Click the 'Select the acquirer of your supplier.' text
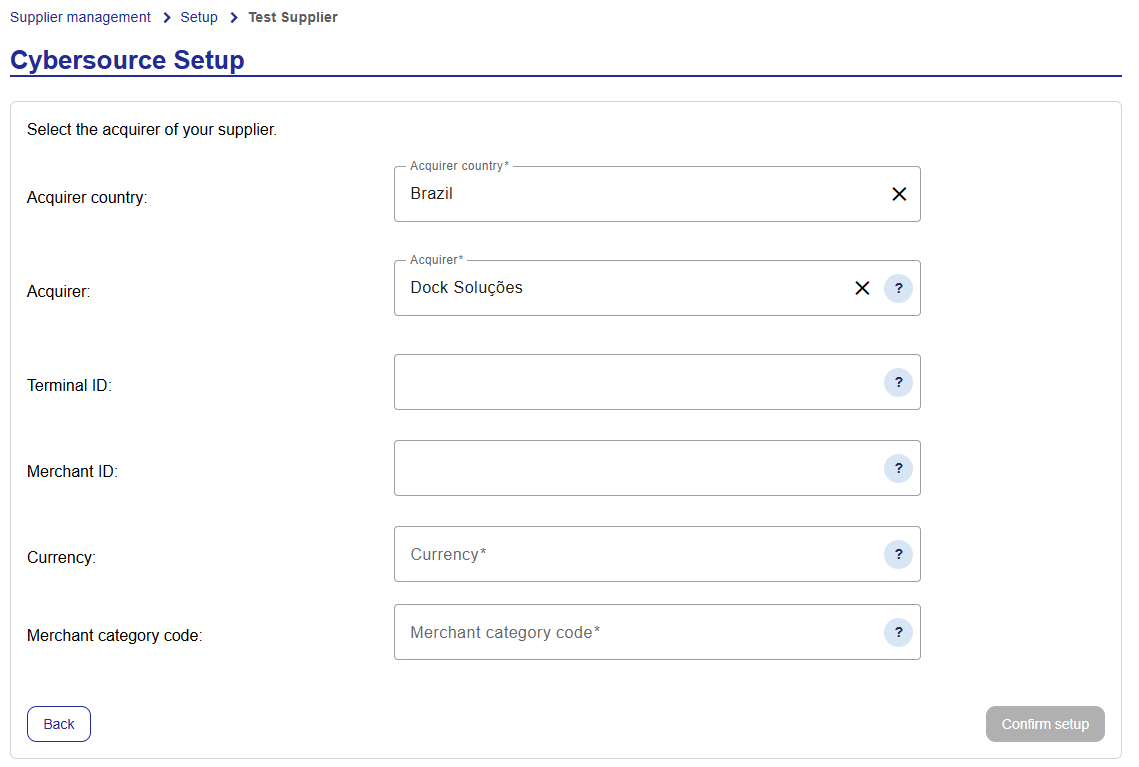1139x767 pixels. [152, 129]
